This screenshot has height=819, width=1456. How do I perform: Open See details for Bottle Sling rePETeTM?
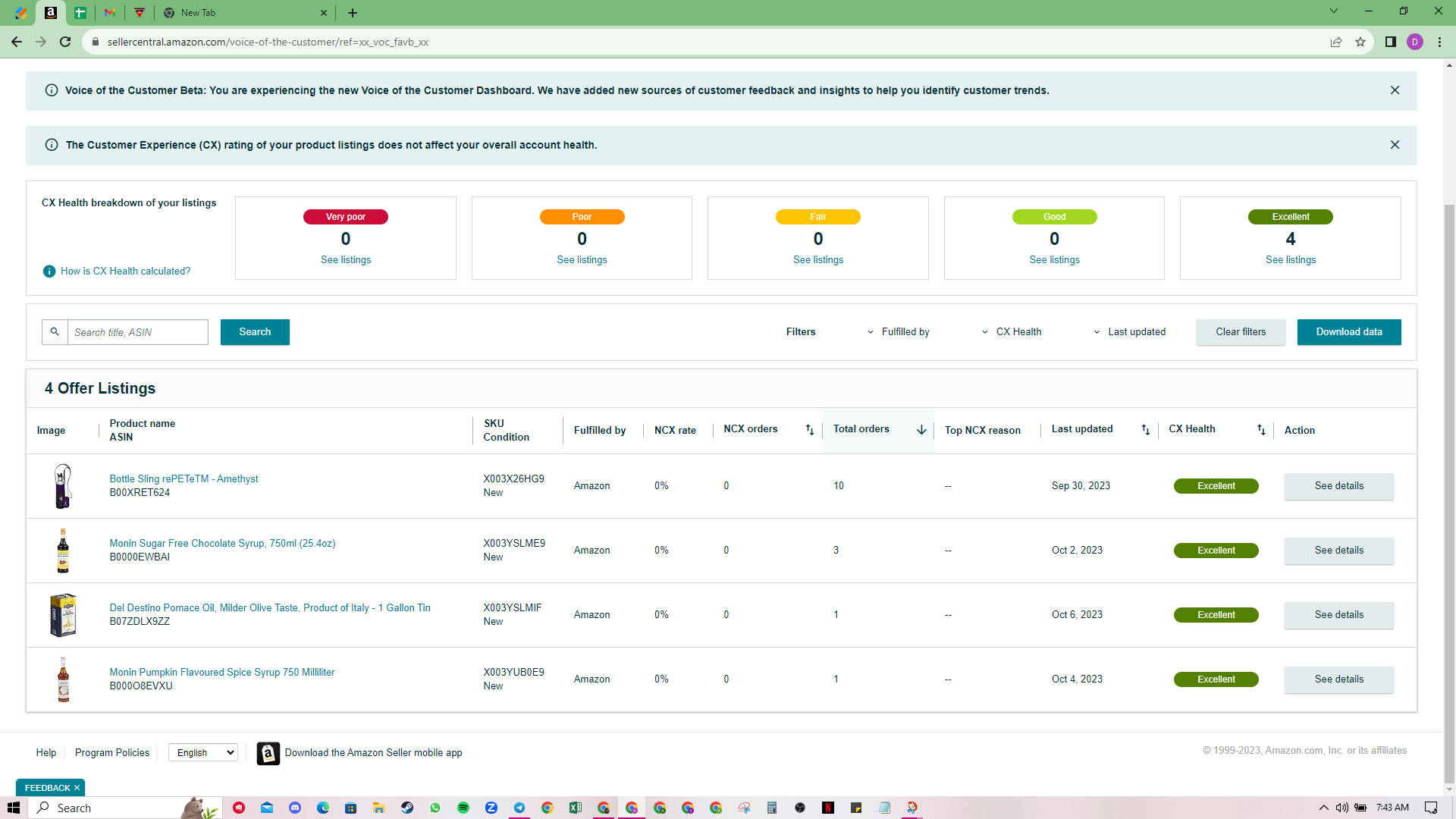(1339, 486)
